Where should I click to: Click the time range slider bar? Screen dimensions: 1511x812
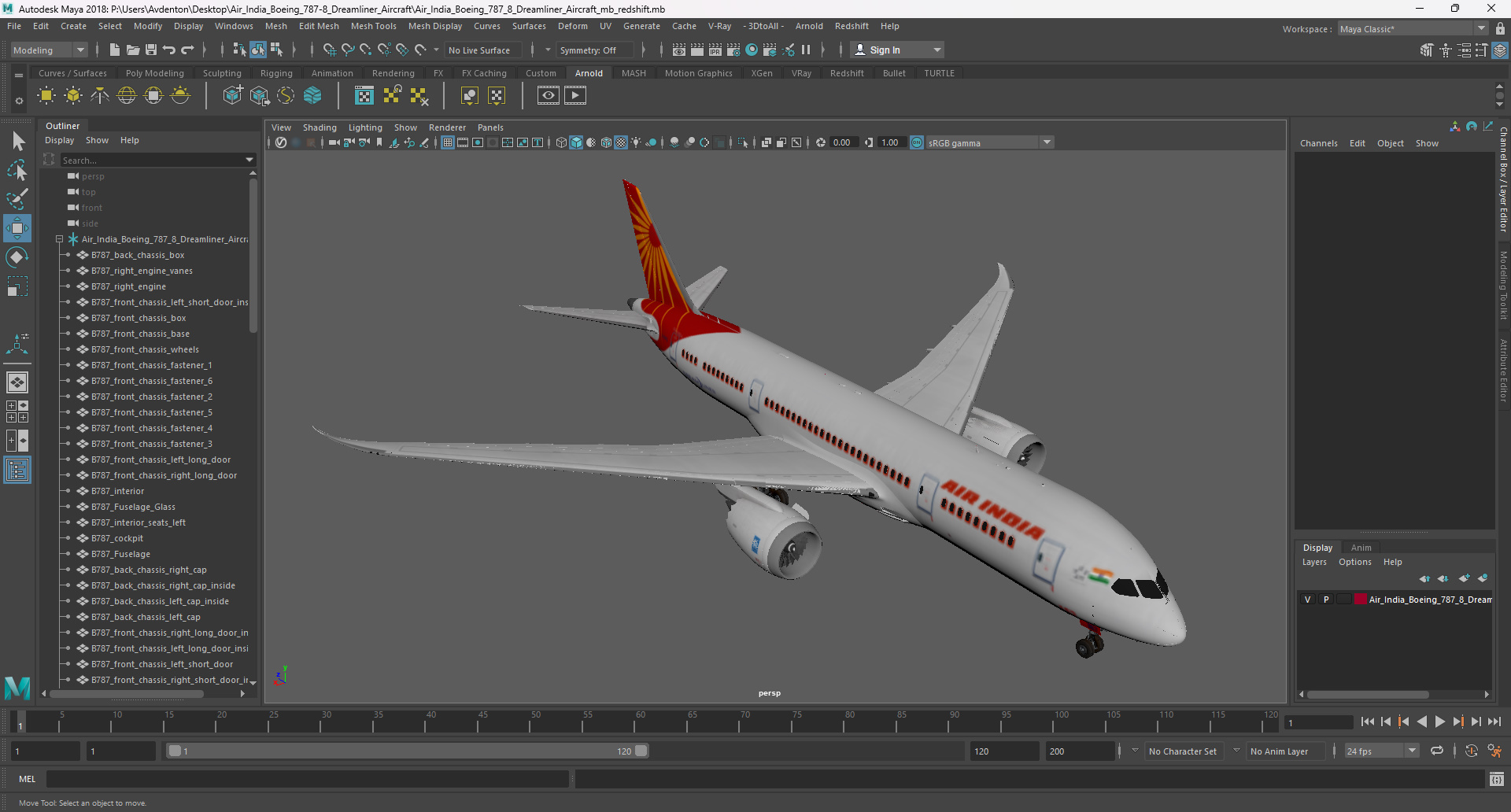point(408,751)
